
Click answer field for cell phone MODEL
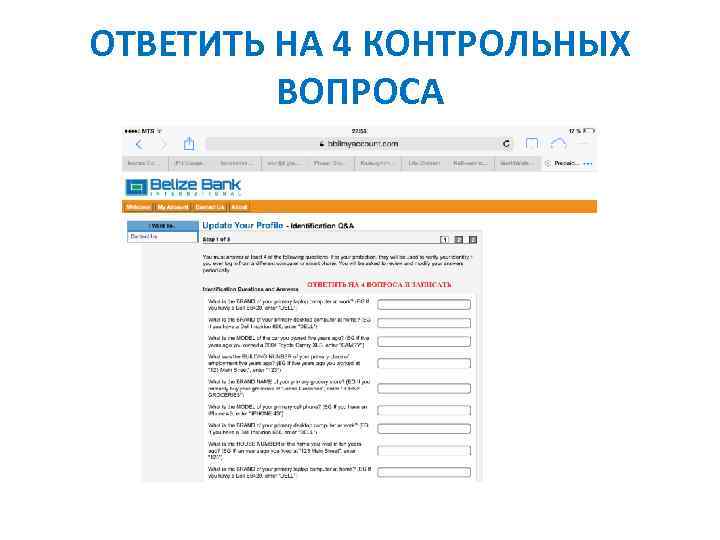(x=424, y=410)
